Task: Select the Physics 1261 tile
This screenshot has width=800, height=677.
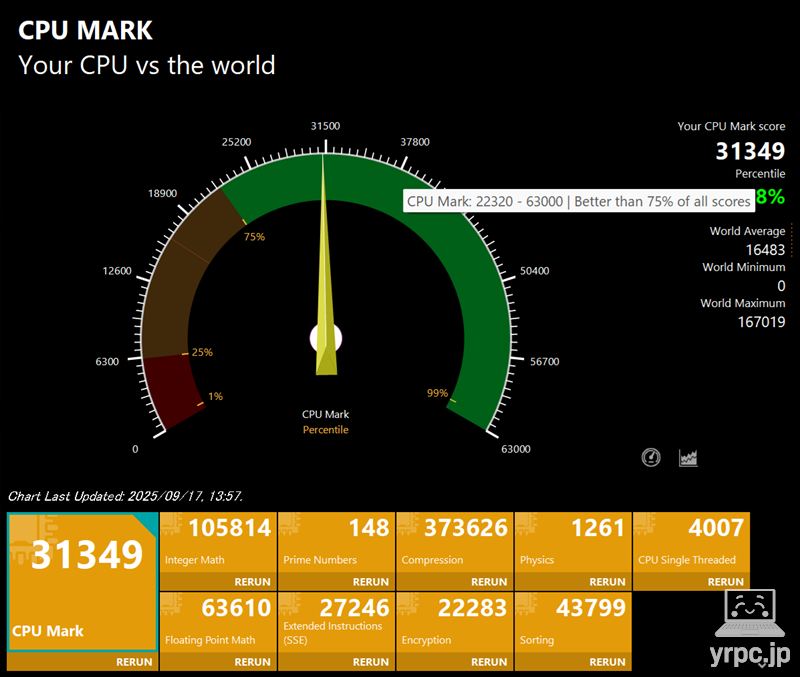Action: [573, 542]
